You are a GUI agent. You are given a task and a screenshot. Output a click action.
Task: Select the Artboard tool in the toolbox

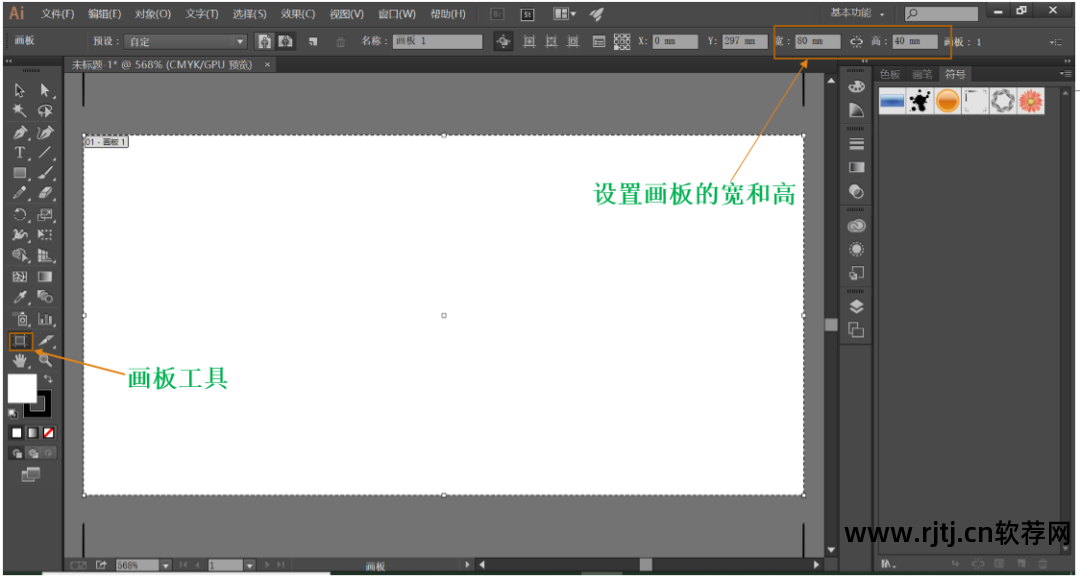(x=19, y=341)
